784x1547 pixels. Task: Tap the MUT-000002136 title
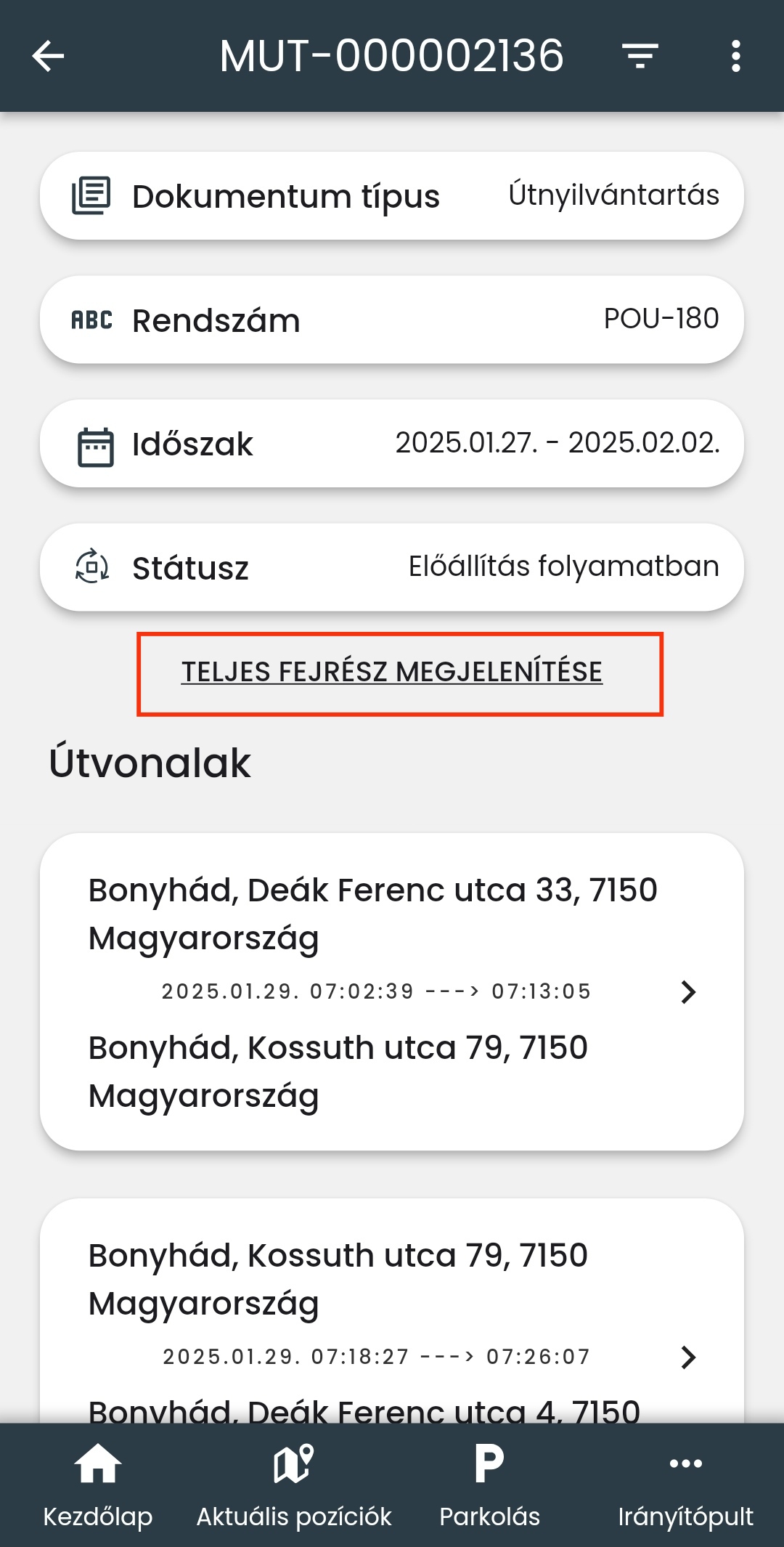click(391, 56)
